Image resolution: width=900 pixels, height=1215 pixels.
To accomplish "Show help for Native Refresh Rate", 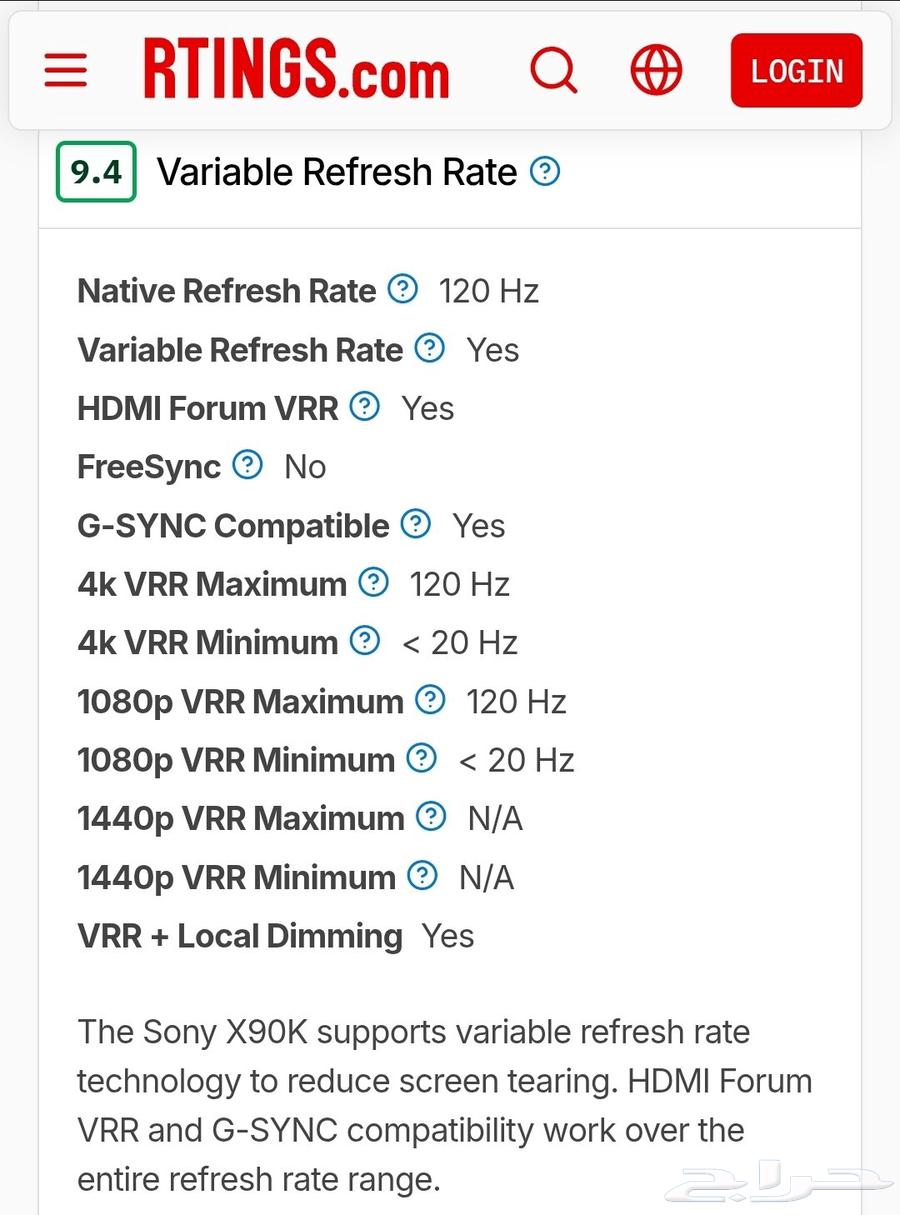I will coord(402,290).
